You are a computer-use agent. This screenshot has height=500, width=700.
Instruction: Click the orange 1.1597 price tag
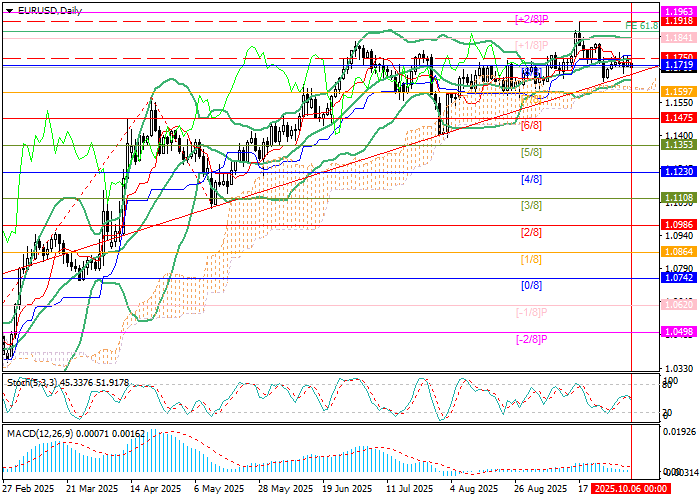pyautogui.click(x=680, y=91)
